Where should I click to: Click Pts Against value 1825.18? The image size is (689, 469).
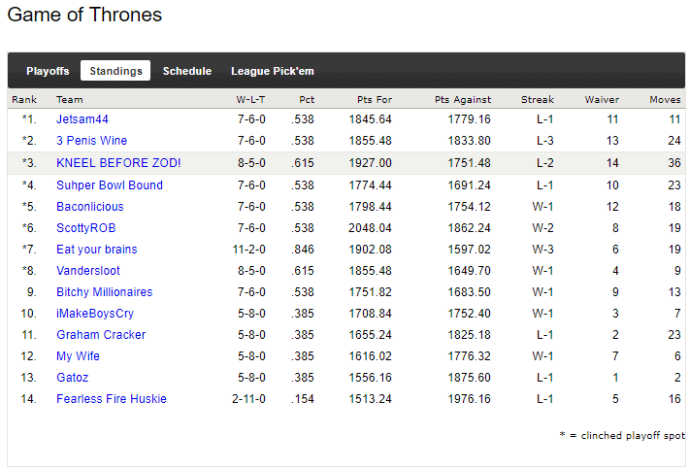coord(469,334)
